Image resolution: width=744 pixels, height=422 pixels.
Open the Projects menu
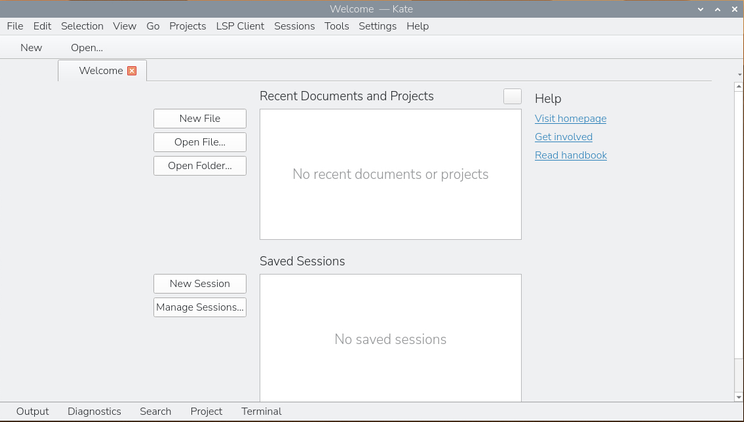pyautogui.click(x=187, y=26)
